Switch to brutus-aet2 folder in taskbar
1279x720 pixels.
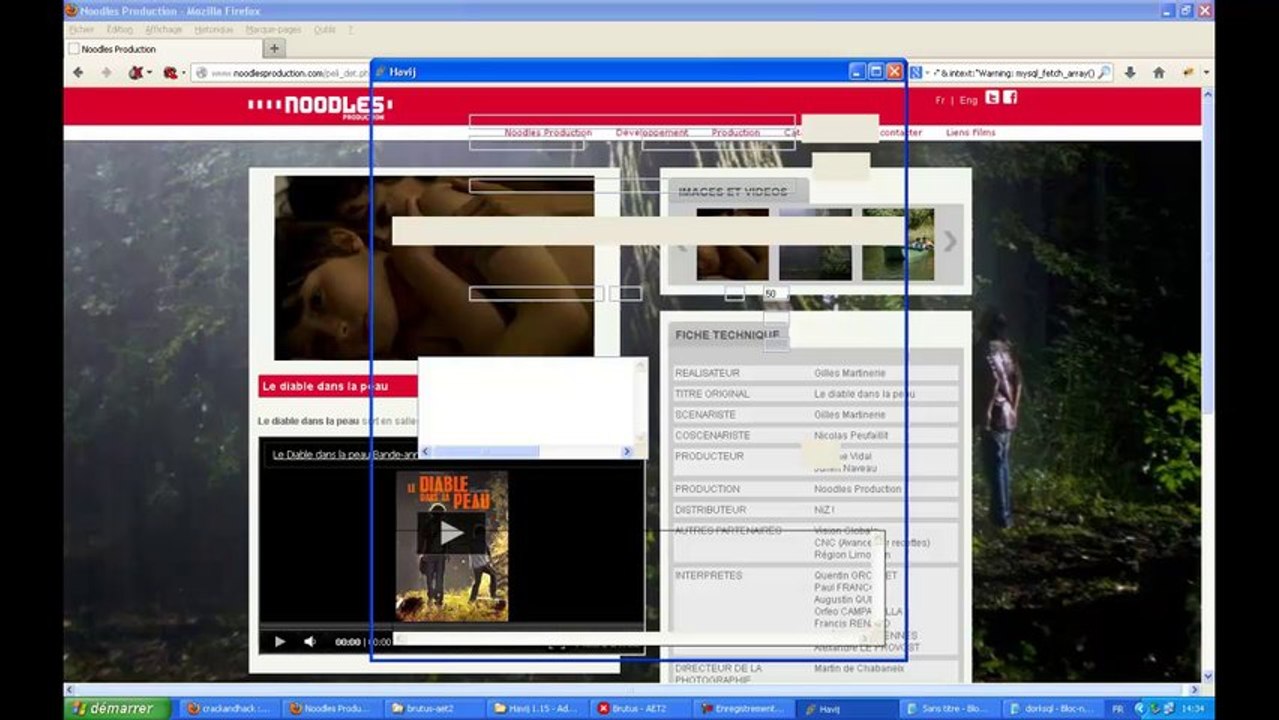435,708
